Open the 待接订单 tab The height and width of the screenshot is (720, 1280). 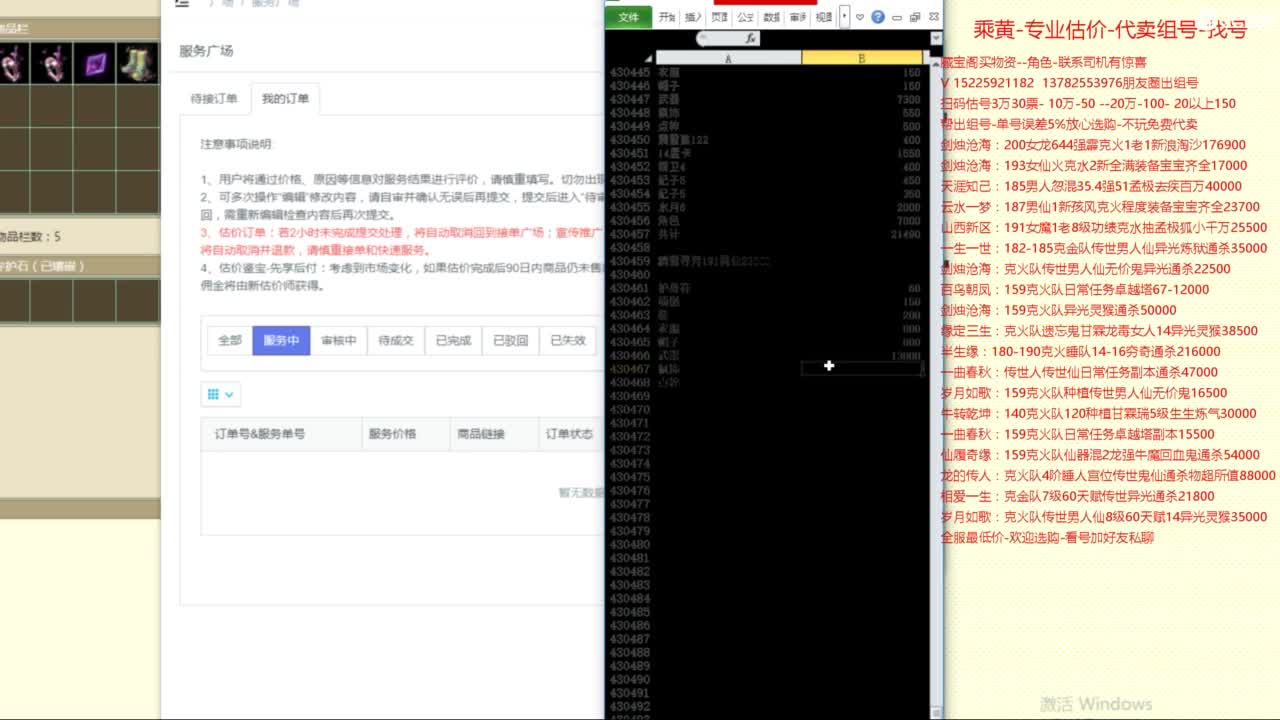pyautogui.click(x=214, y=99)
